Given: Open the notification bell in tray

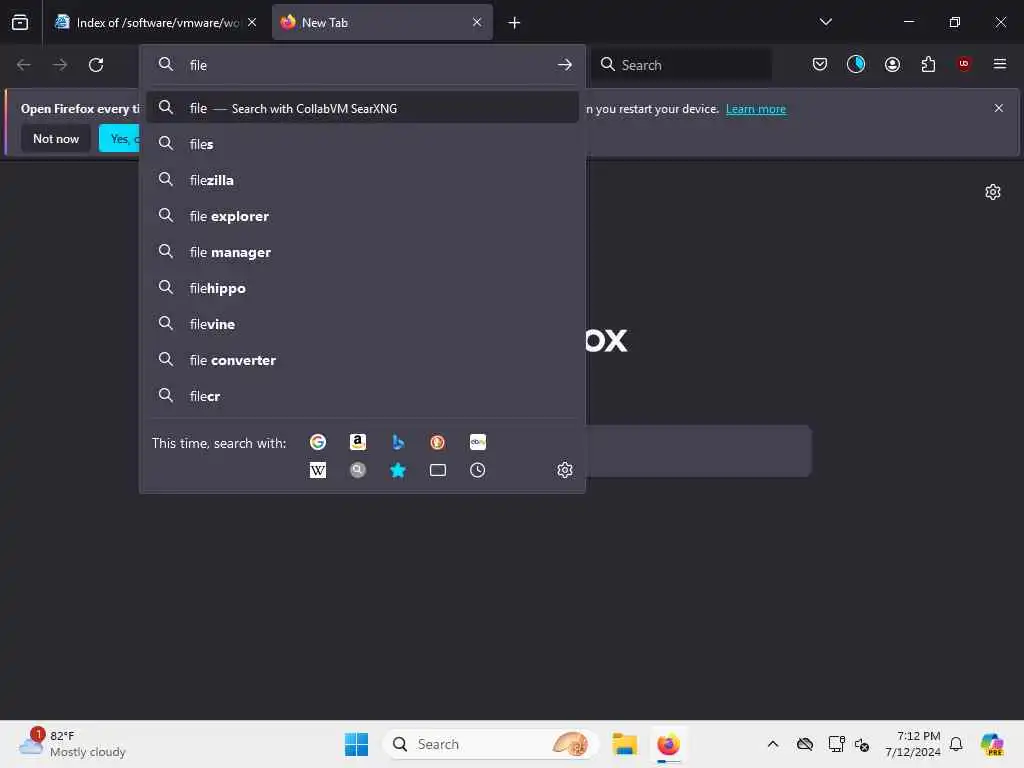Looking at the screenshot, I should pos(955,744).
